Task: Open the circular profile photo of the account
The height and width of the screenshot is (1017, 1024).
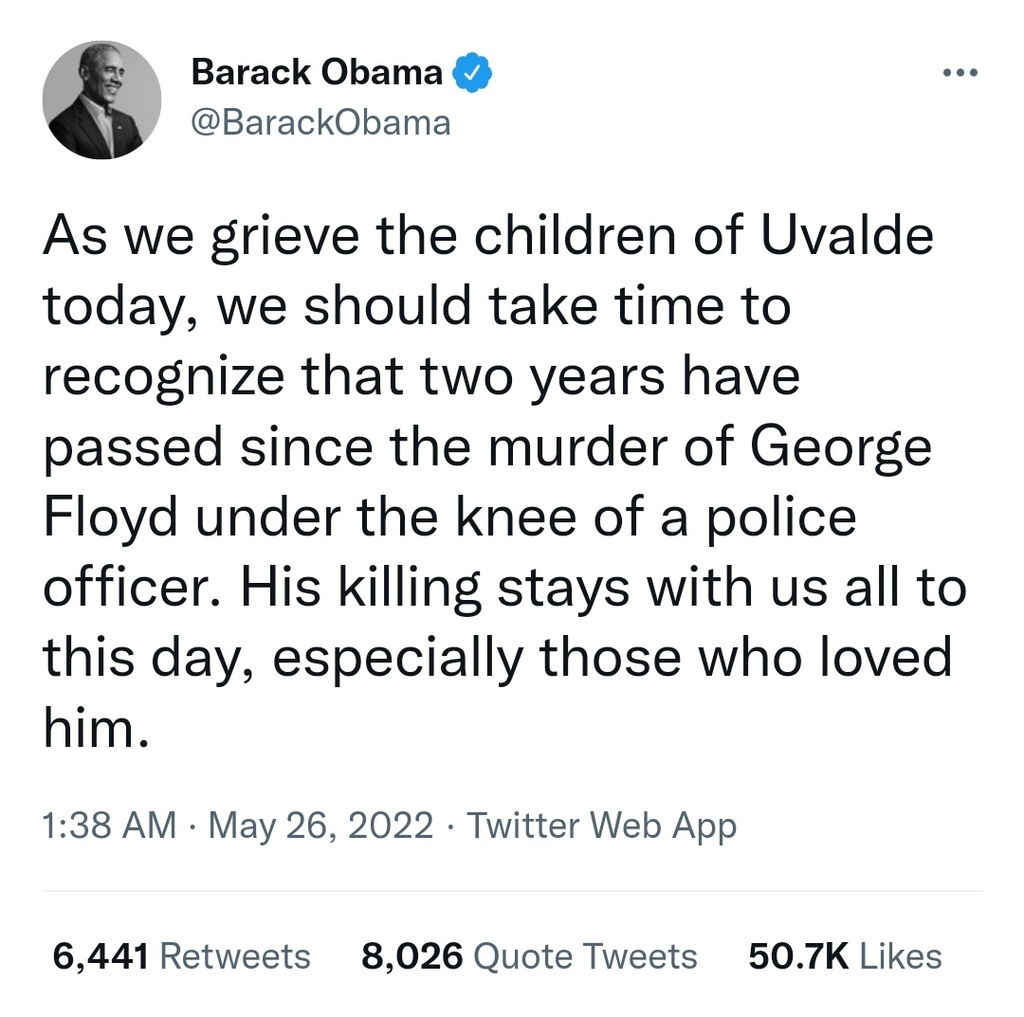Action: click(102, 100)
